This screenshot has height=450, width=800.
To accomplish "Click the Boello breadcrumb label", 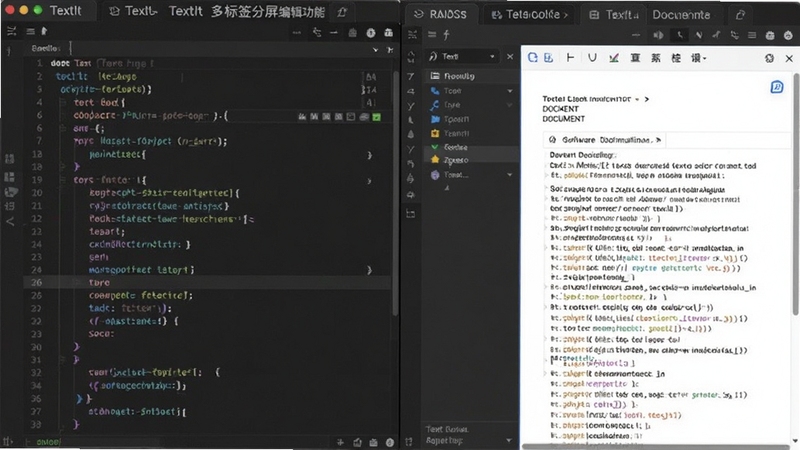I will click(46, 48).
